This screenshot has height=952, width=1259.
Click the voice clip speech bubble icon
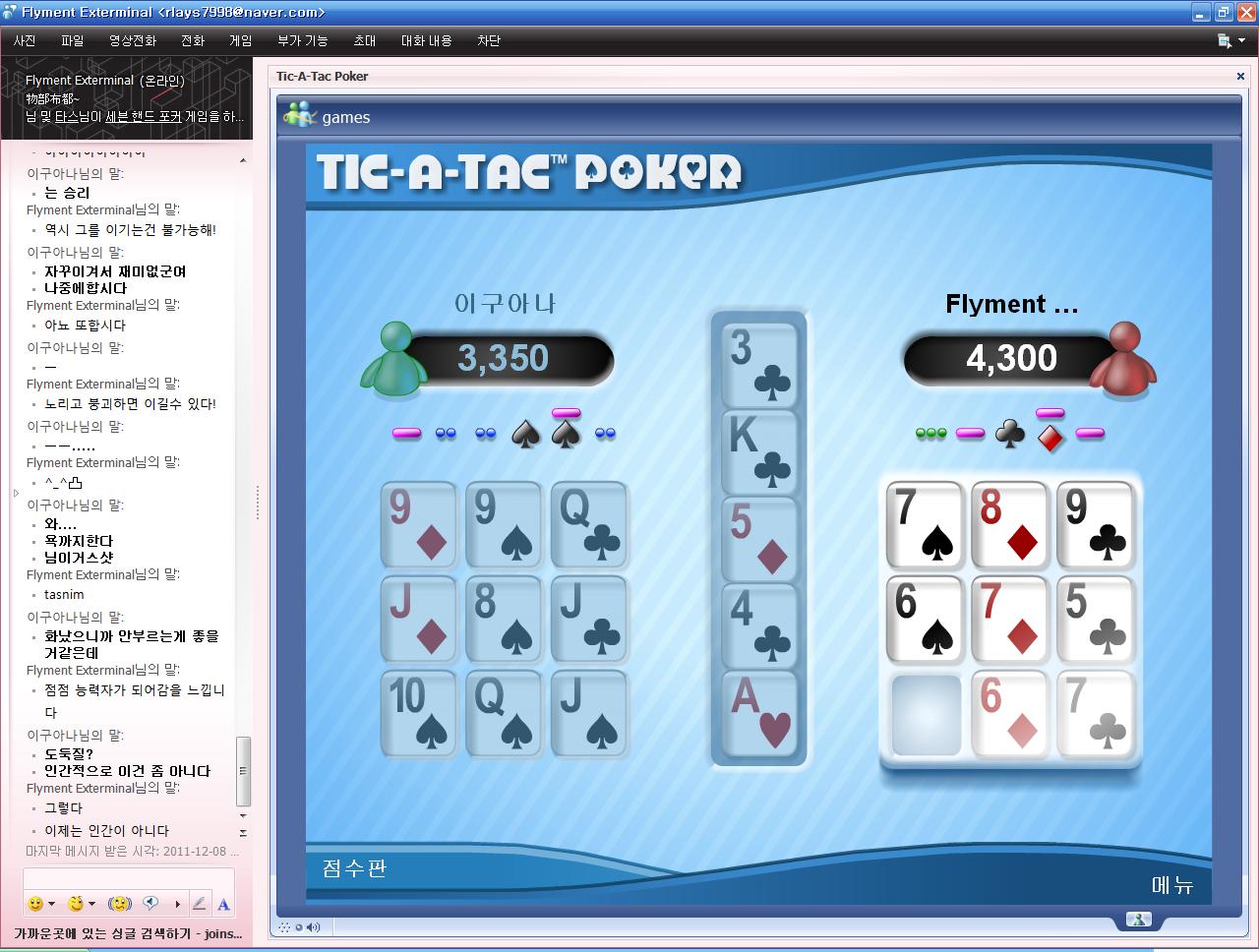pyautogui.click(x=150, y=903)
